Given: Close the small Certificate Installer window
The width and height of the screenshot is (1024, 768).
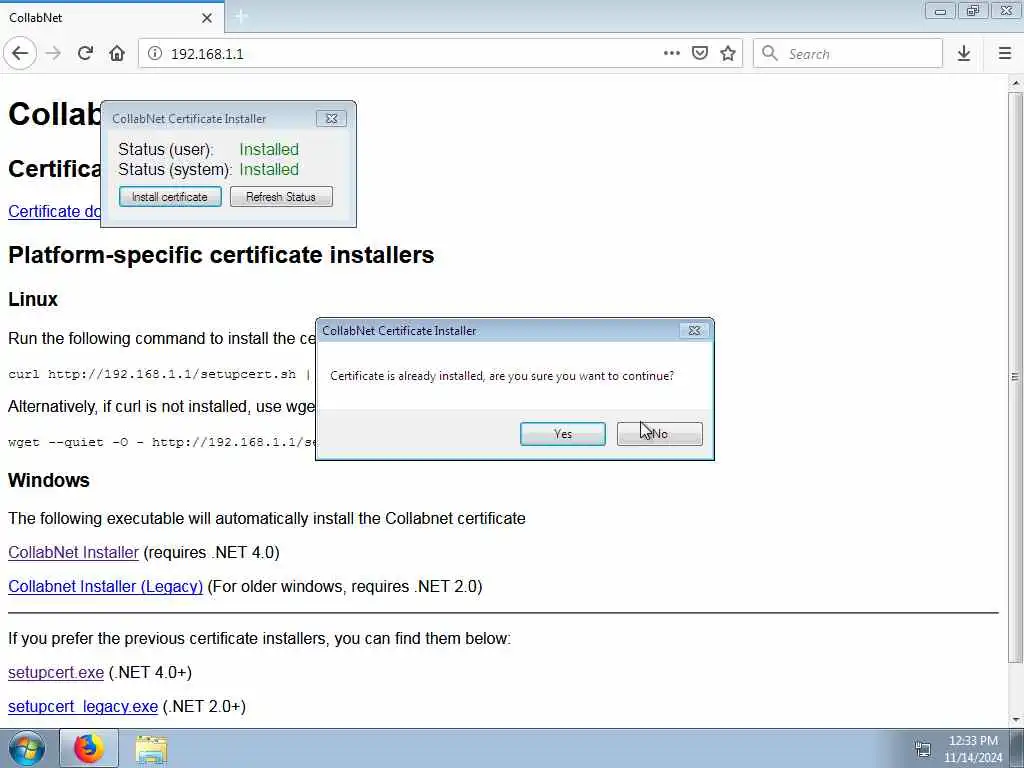Looking at the screenshot, I should [331, 118].
